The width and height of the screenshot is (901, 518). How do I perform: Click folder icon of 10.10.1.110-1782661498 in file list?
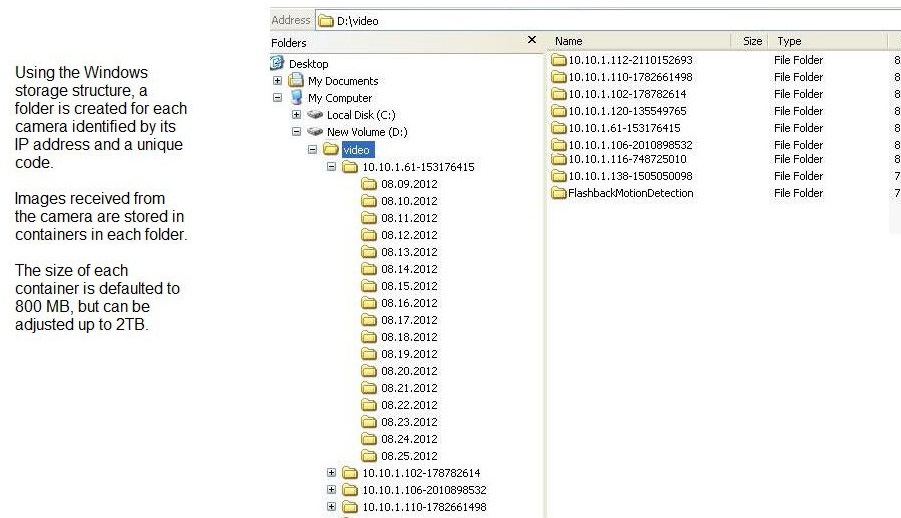click(559, 76)
